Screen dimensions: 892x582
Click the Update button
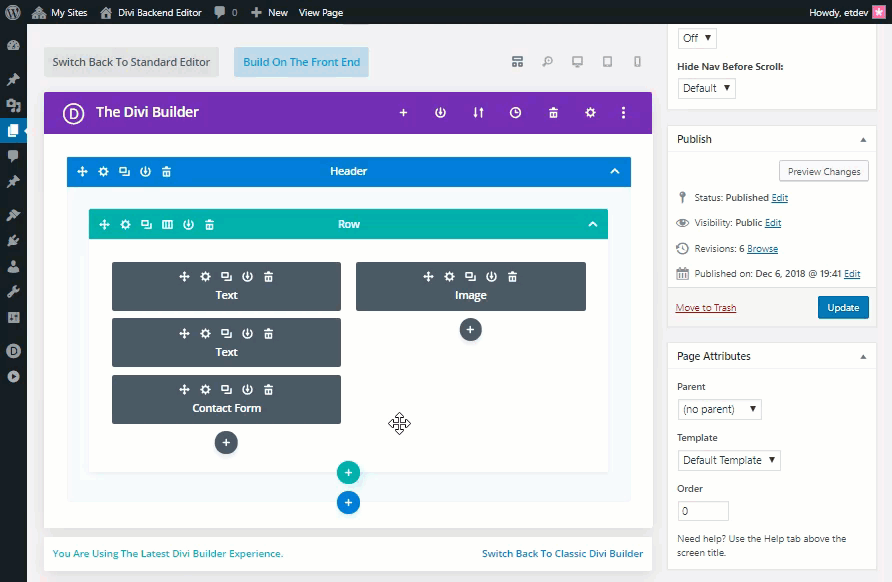click(843, 307)
